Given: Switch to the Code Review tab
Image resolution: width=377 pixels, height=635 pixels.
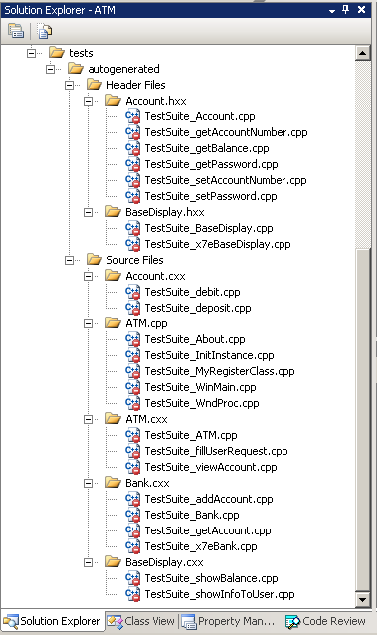Looking at the screenshot, I should click(x=326, y=621).
